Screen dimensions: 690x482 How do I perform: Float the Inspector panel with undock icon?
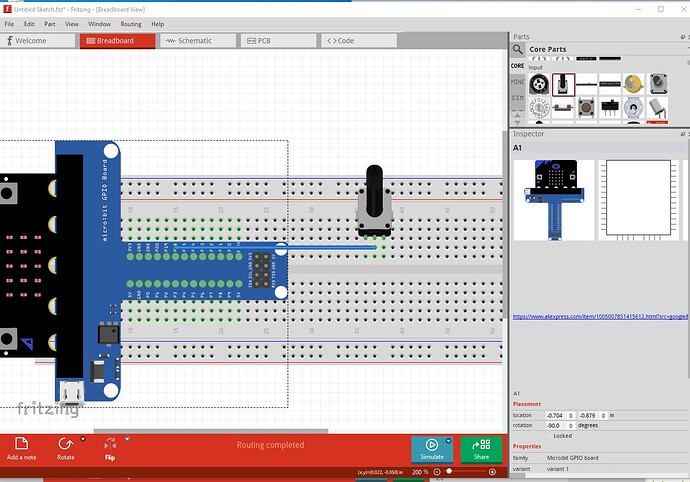tap(683, 134)
